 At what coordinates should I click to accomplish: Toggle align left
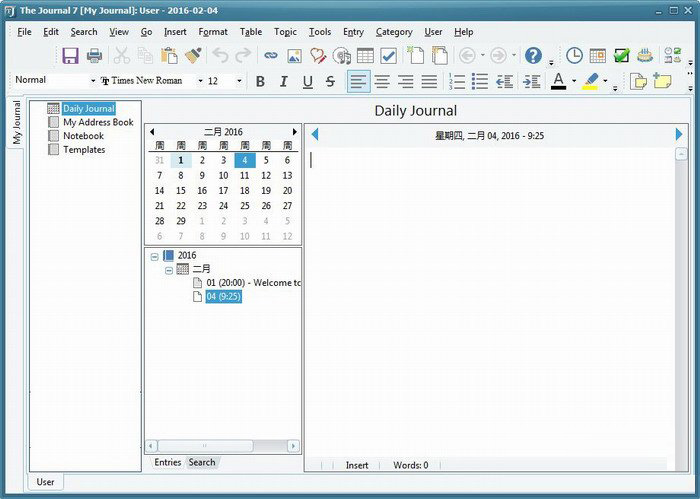click(358, 82)
